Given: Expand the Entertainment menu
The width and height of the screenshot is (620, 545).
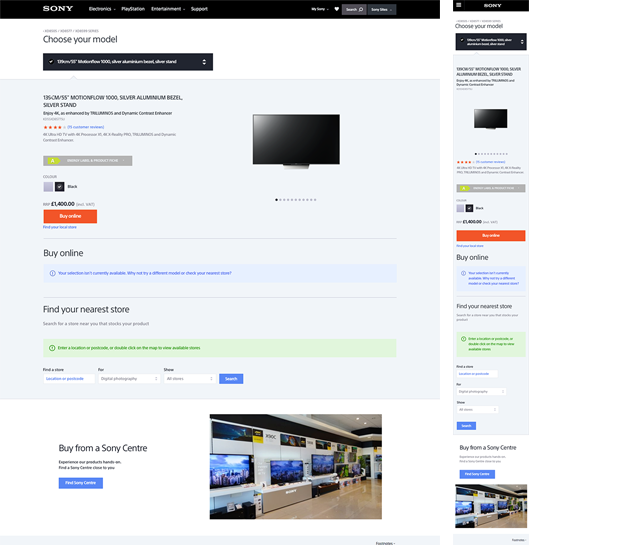Looking at the screenshot, I should click(x=168, y=9).
